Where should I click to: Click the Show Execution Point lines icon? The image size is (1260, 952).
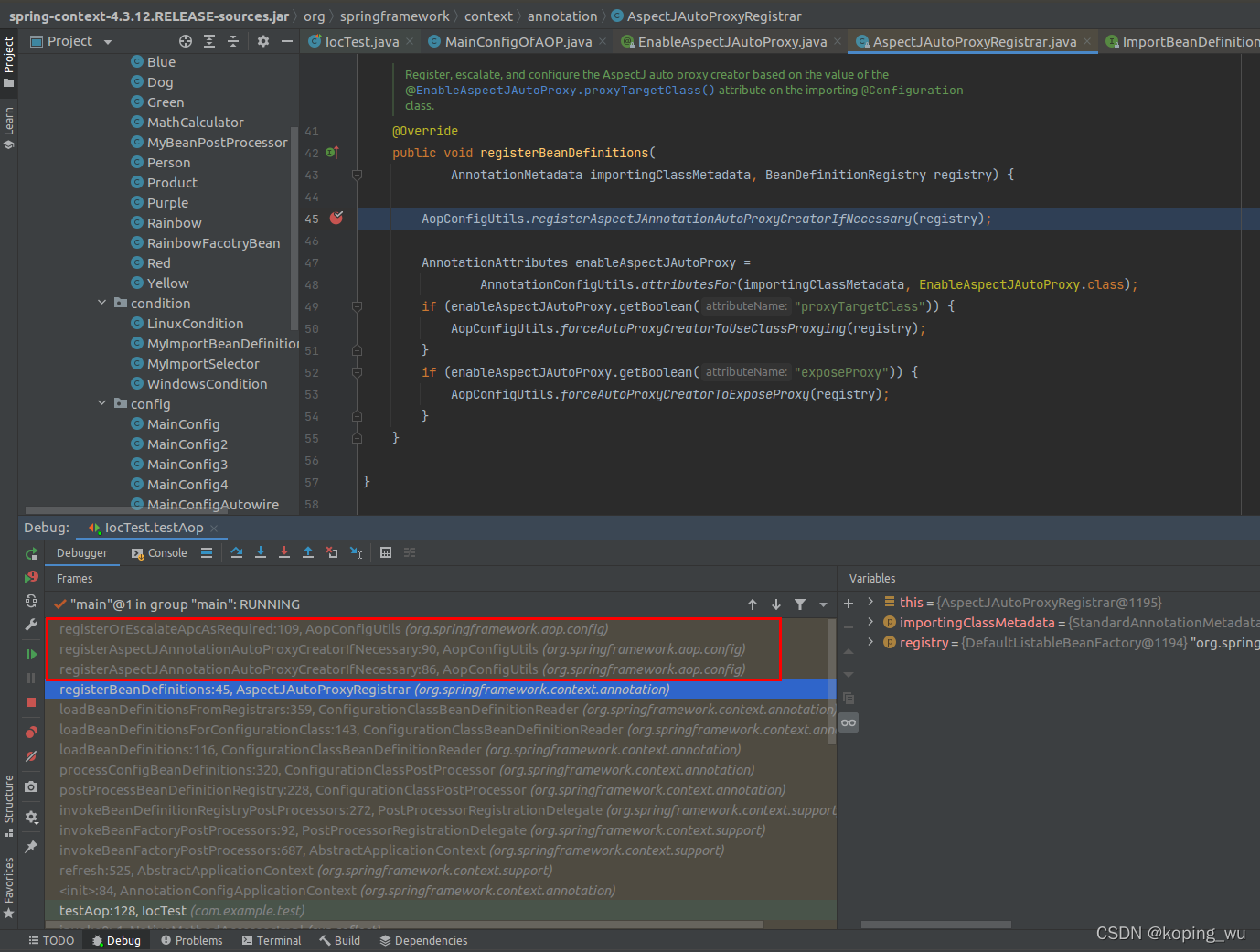(x=207, y=552)
